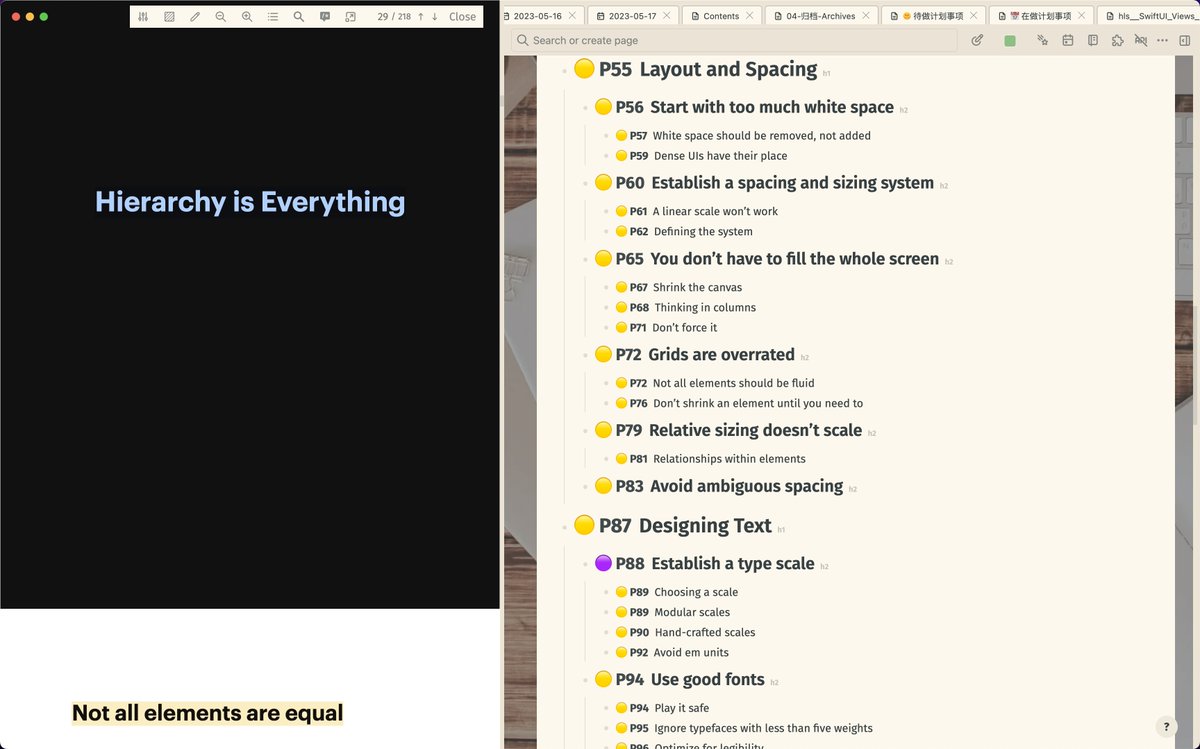
Task: Click text 'Hand-crafted scales'
Action: click(x=705, y=632)
